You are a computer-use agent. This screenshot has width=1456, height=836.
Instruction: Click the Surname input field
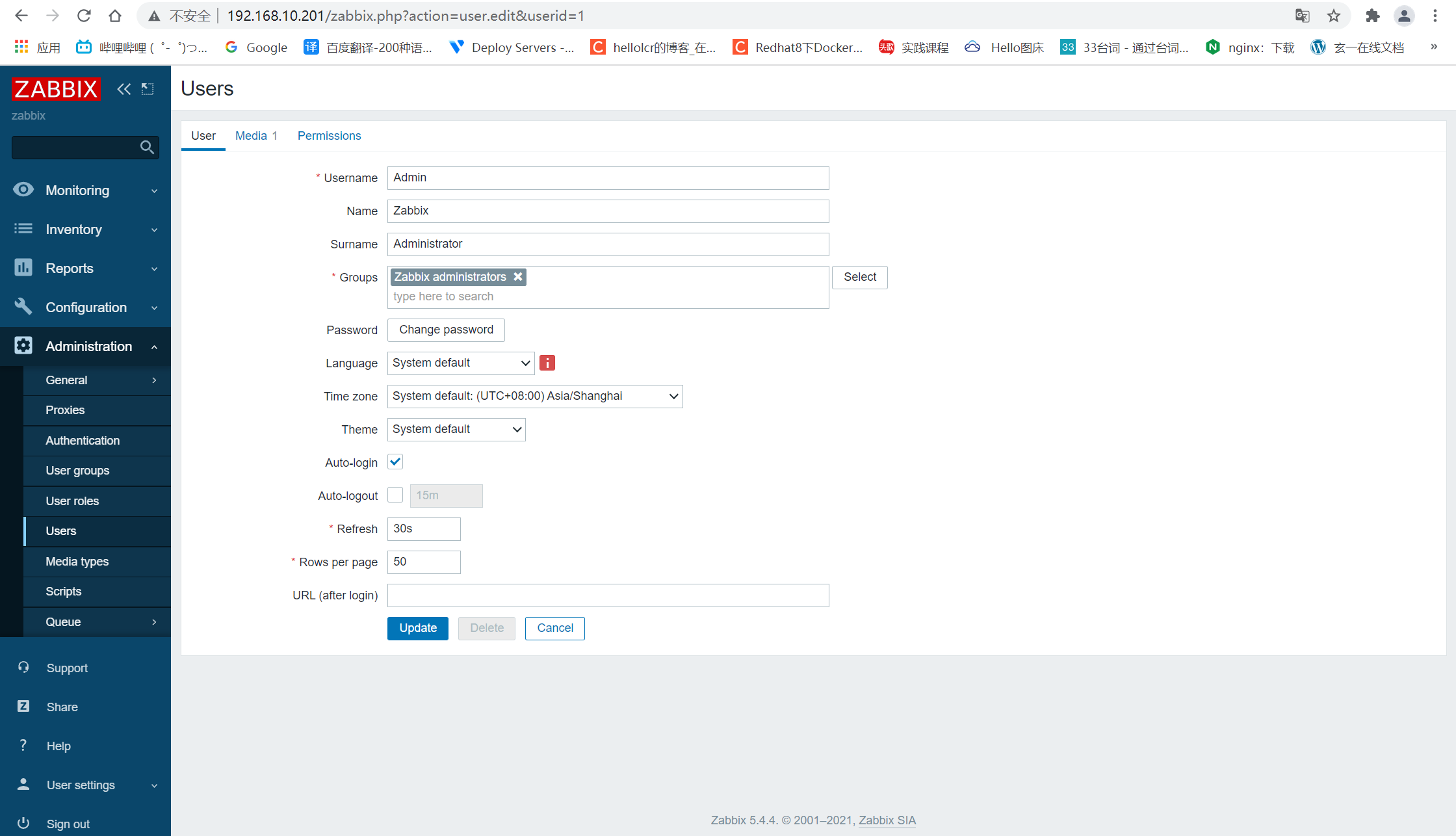(x=608, y=244)
